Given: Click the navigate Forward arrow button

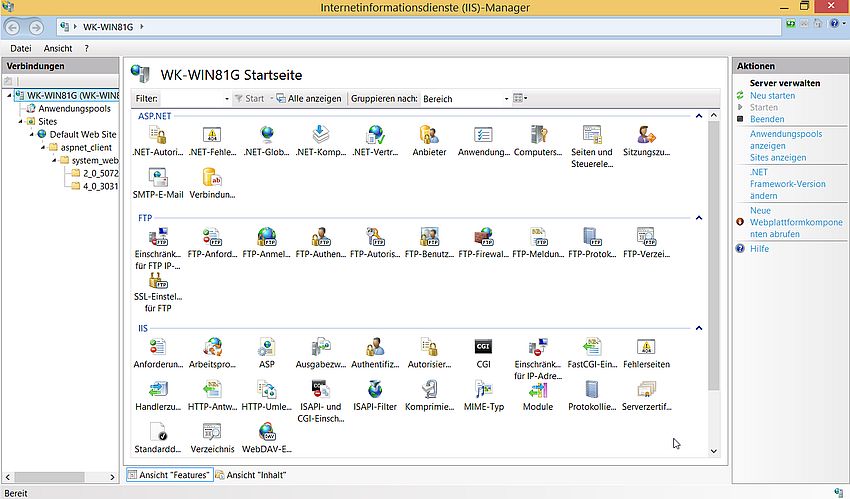Looking at the screenshot, I should tap(36, 27).
